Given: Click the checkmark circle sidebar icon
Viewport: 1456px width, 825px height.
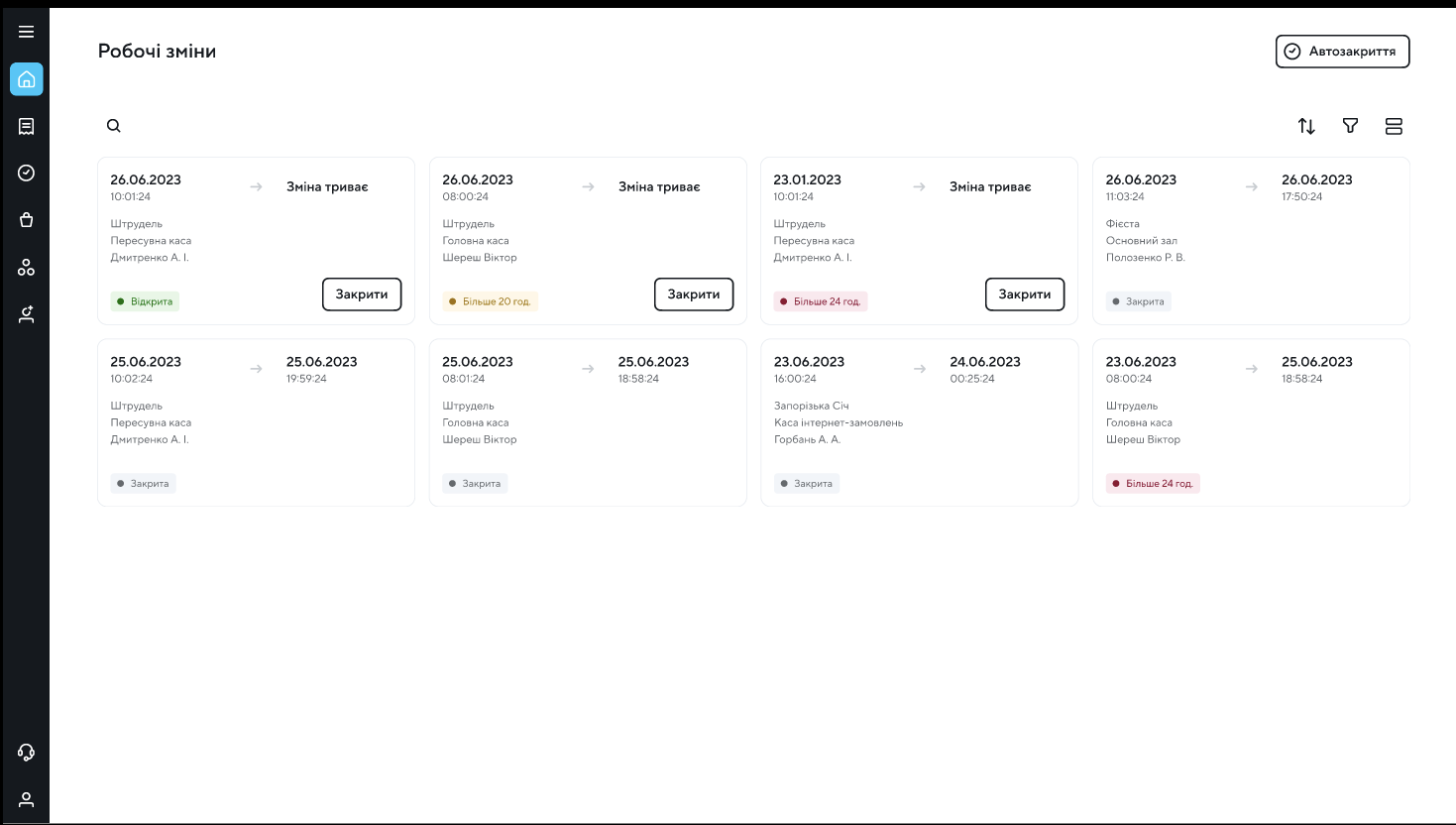Looking at the screenshot, I should (27, 173).
